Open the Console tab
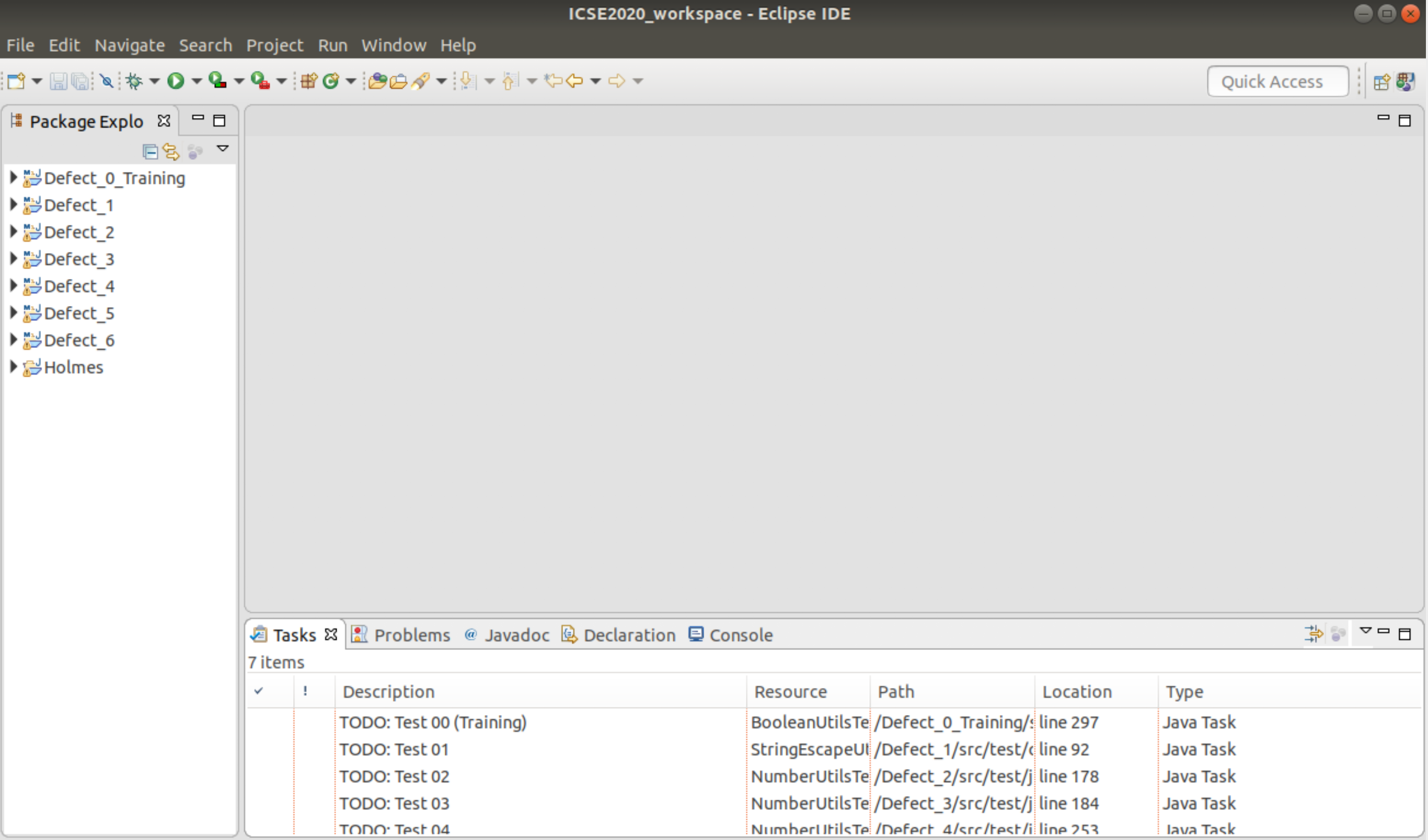The width and height of the screenshot is (1428, 840). (740, 635)
